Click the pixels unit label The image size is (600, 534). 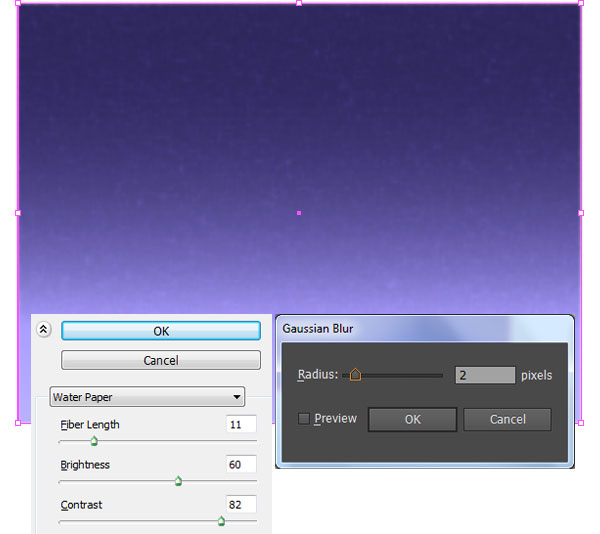click(x=536, y=376)
